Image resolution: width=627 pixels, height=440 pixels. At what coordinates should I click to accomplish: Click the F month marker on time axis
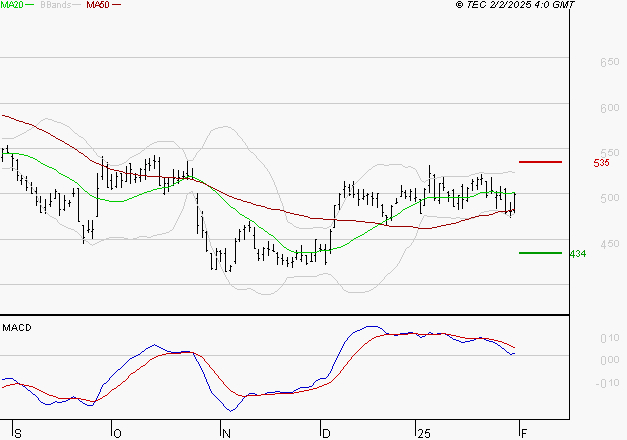pyautogui.click(x=524, y=434)
